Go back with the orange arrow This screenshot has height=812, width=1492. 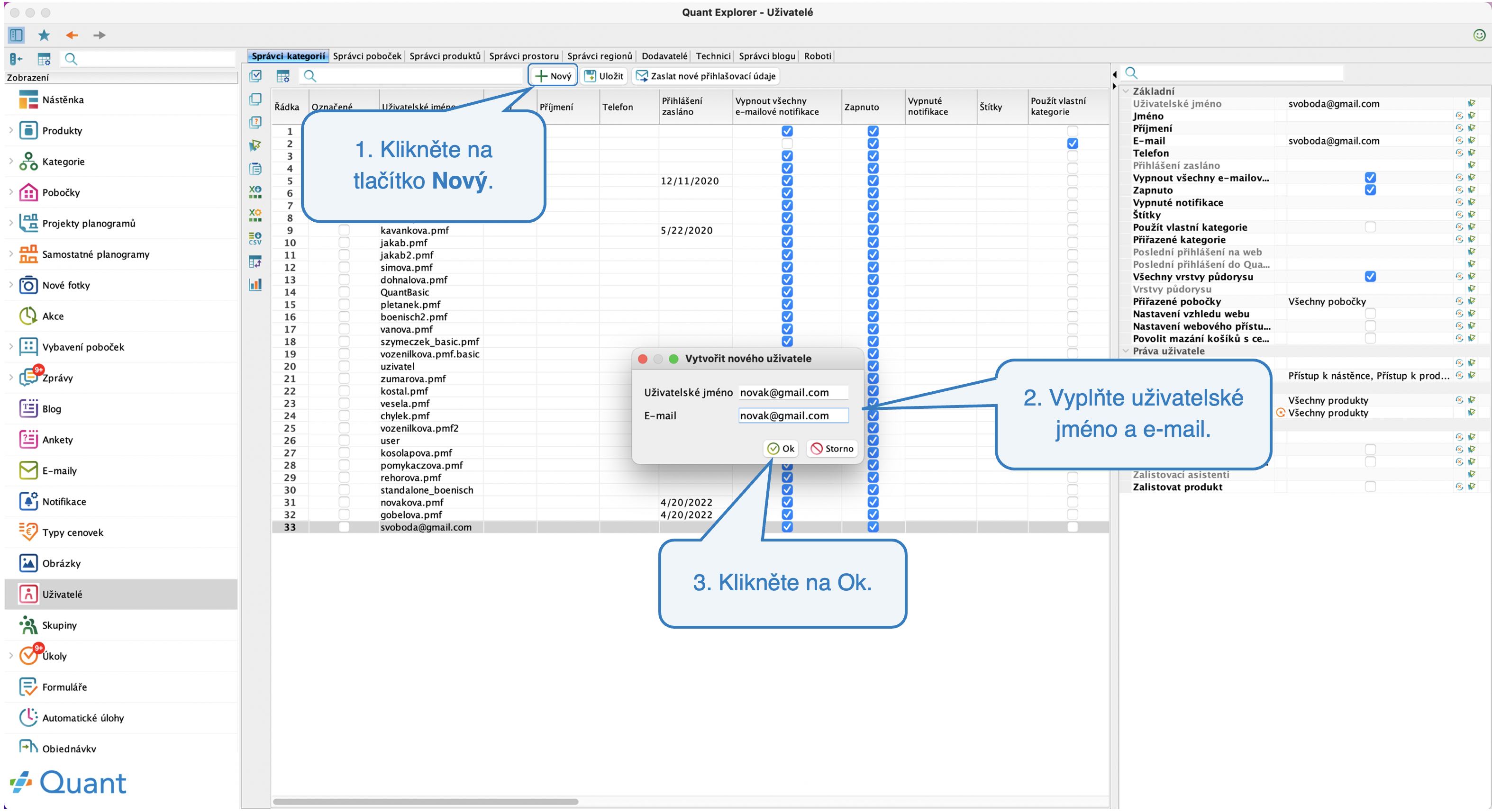click(x=72, y=36)
